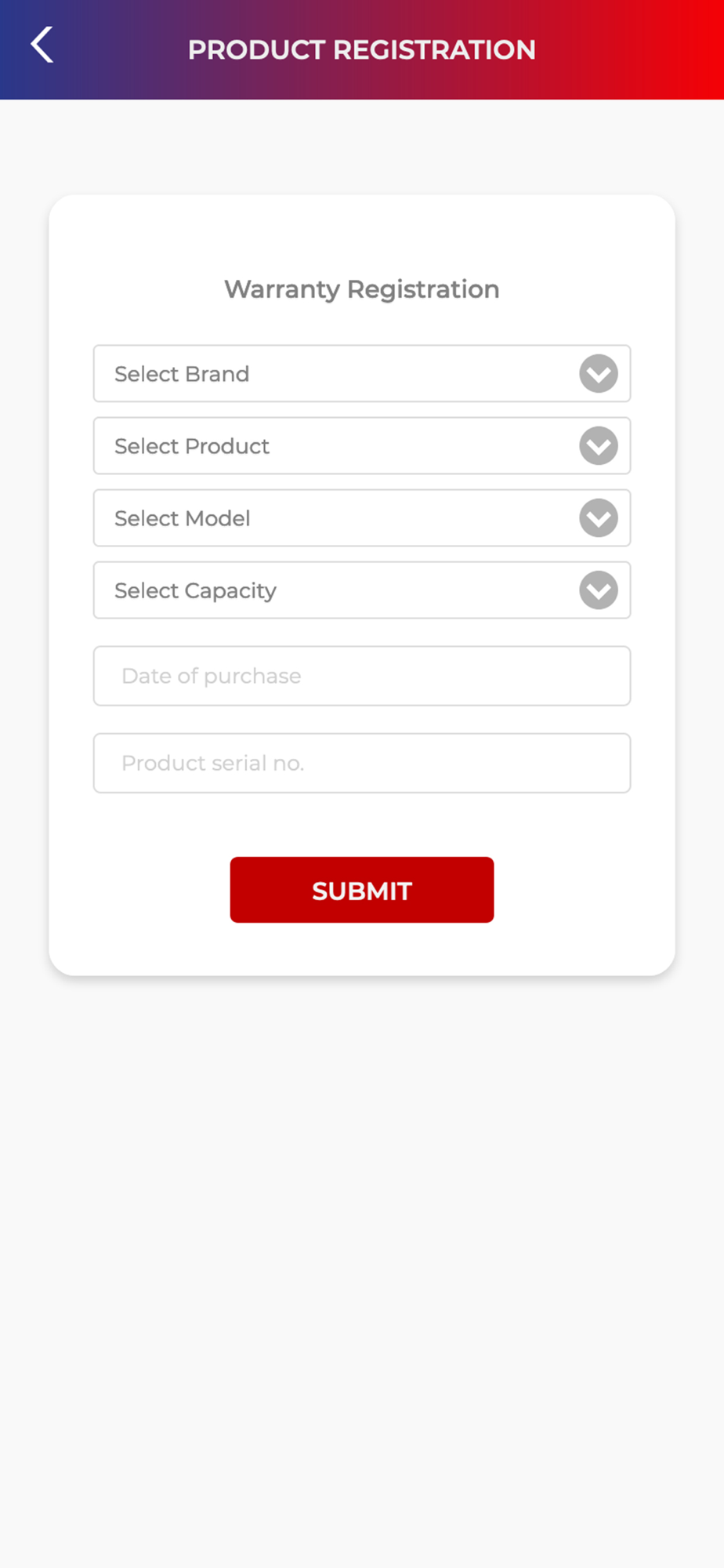Open the Select Brand dropdown
This screenshot has width=724, height=1568.
pyautogui.click(x=362, y=374)
